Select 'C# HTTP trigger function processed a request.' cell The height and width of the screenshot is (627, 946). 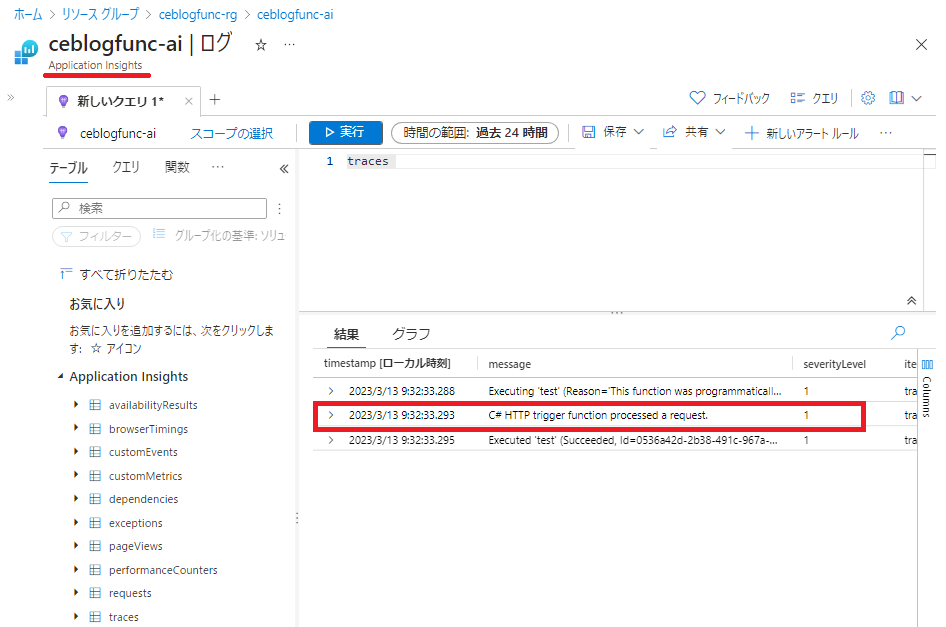(598, 415)
